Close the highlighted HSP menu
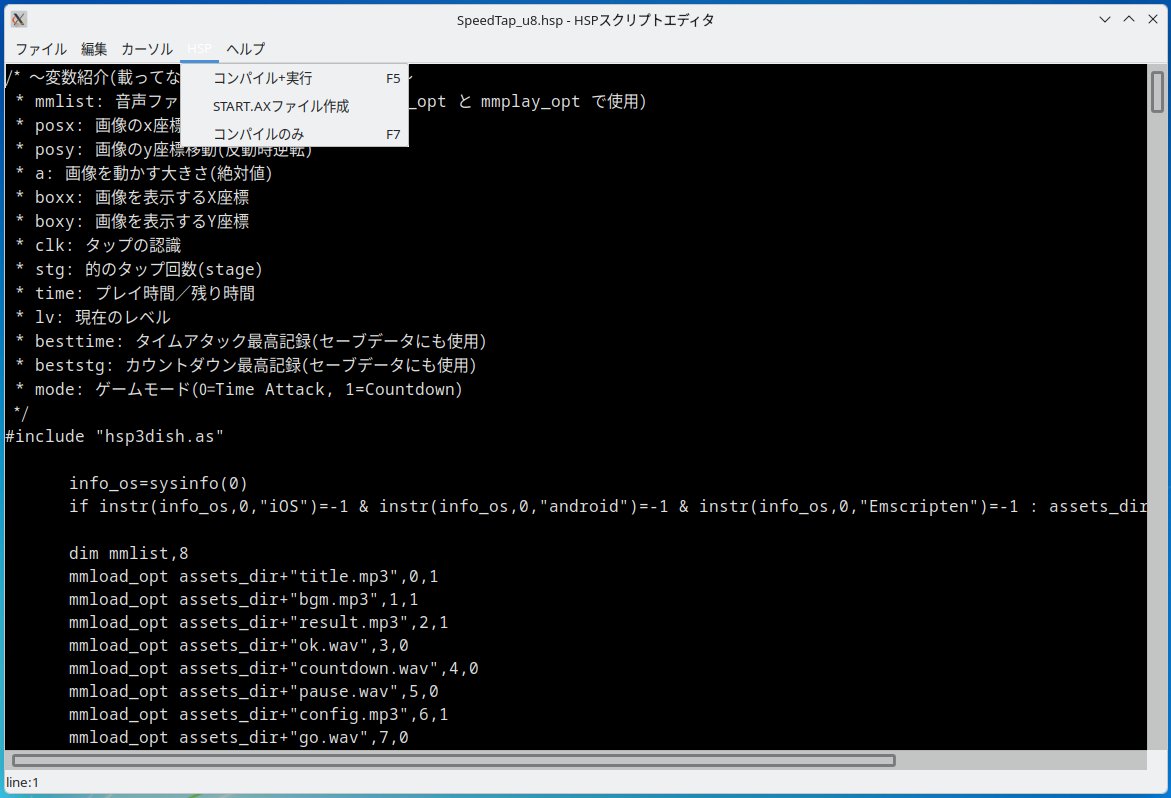The height and width of the screenshot is (798, 1171). click(199, 49)
